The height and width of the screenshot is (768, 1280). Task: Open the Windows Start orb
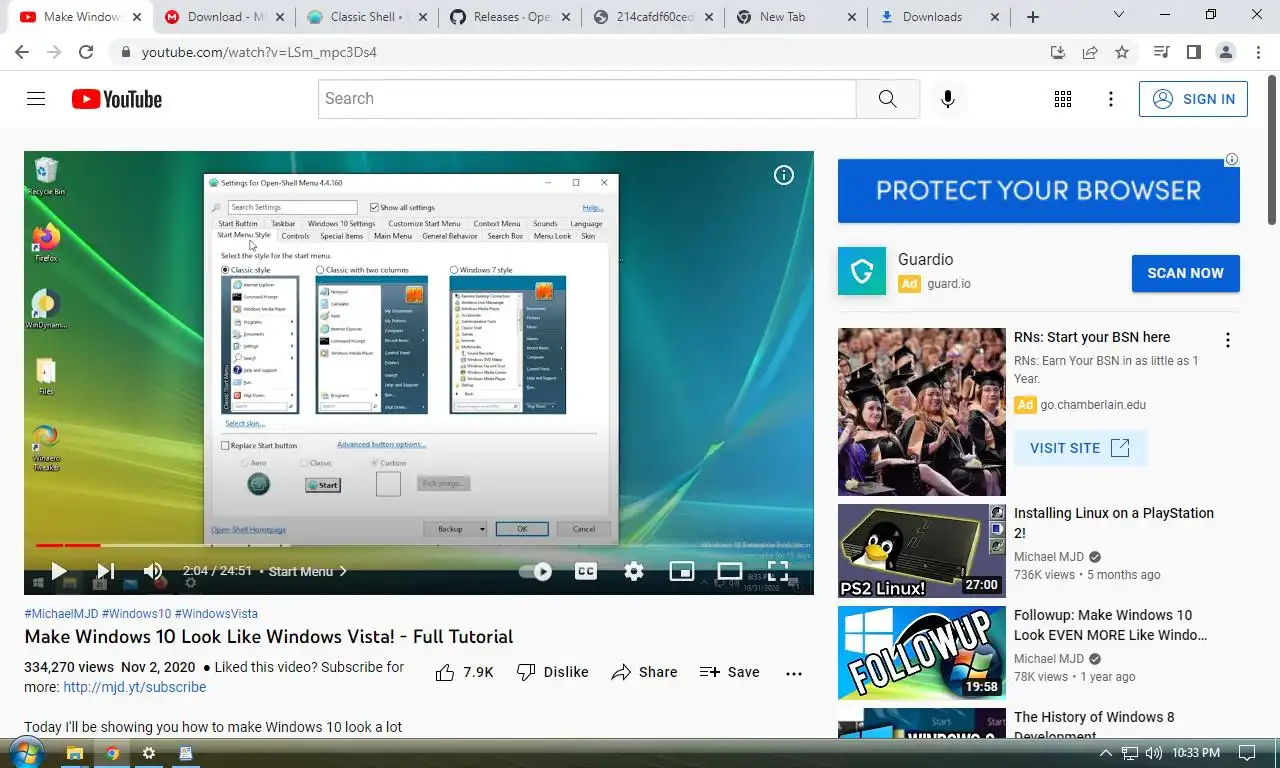click(x=26, y=752)
